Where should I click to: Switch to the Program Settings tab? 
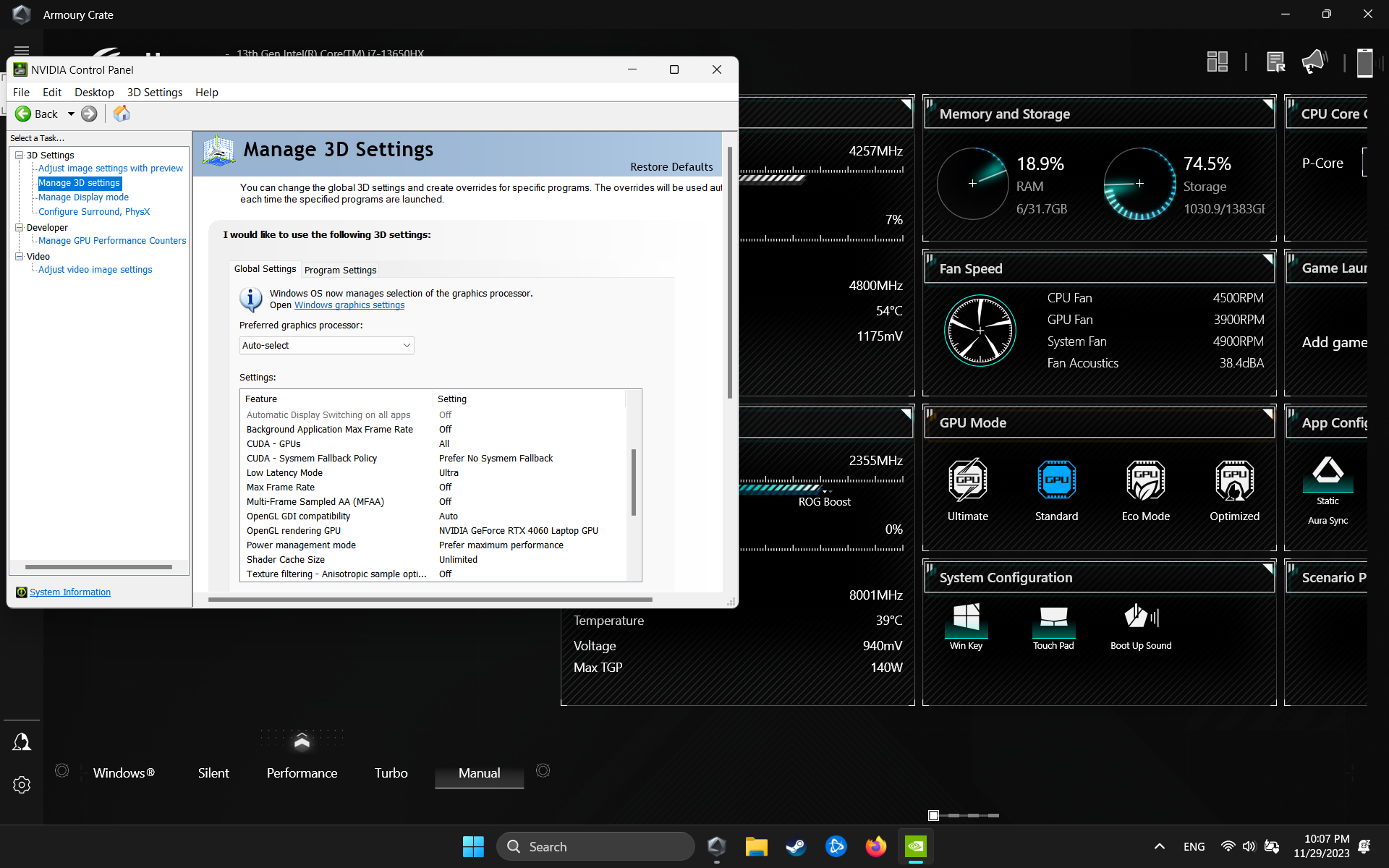point(340,270)
